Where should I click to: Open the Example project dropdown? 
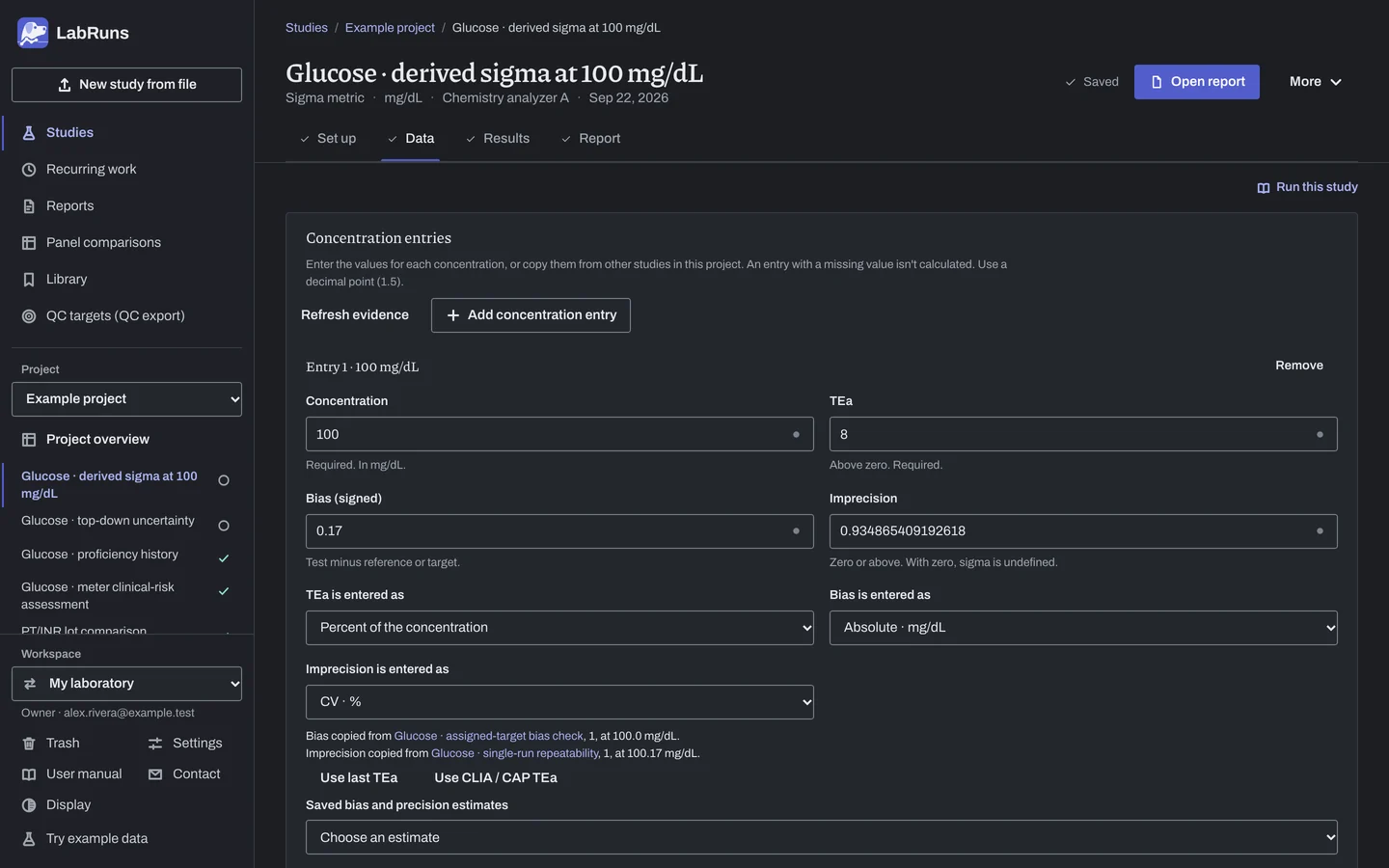[x=126, y=399]
